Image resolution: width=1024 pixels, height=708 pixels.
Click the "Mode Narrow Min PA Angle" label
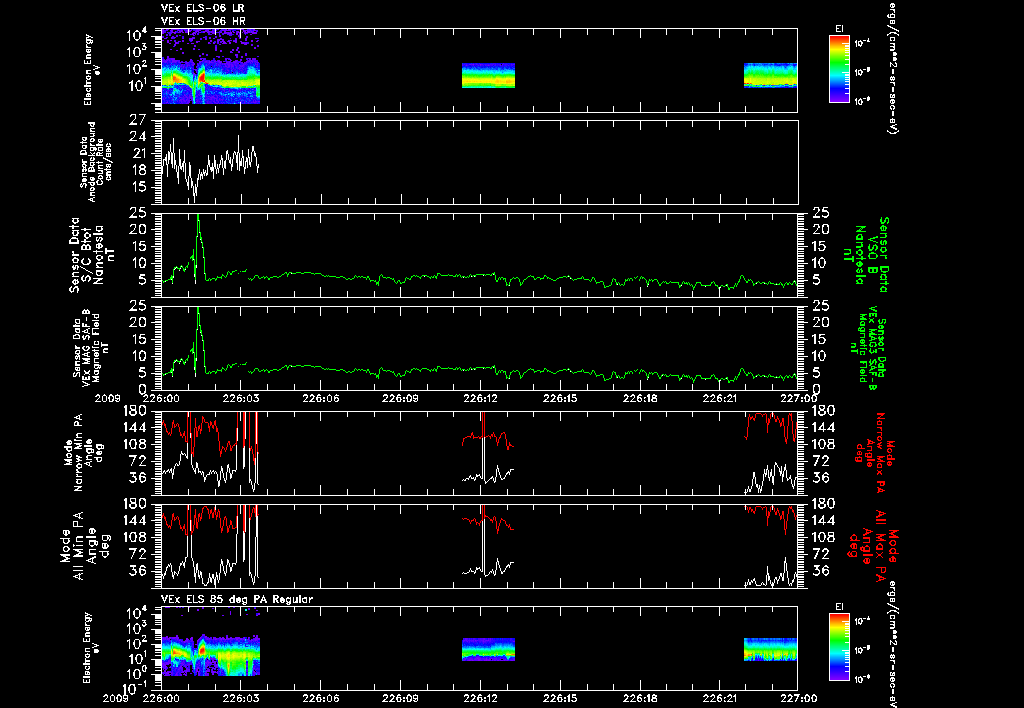(x=83, y=453)
